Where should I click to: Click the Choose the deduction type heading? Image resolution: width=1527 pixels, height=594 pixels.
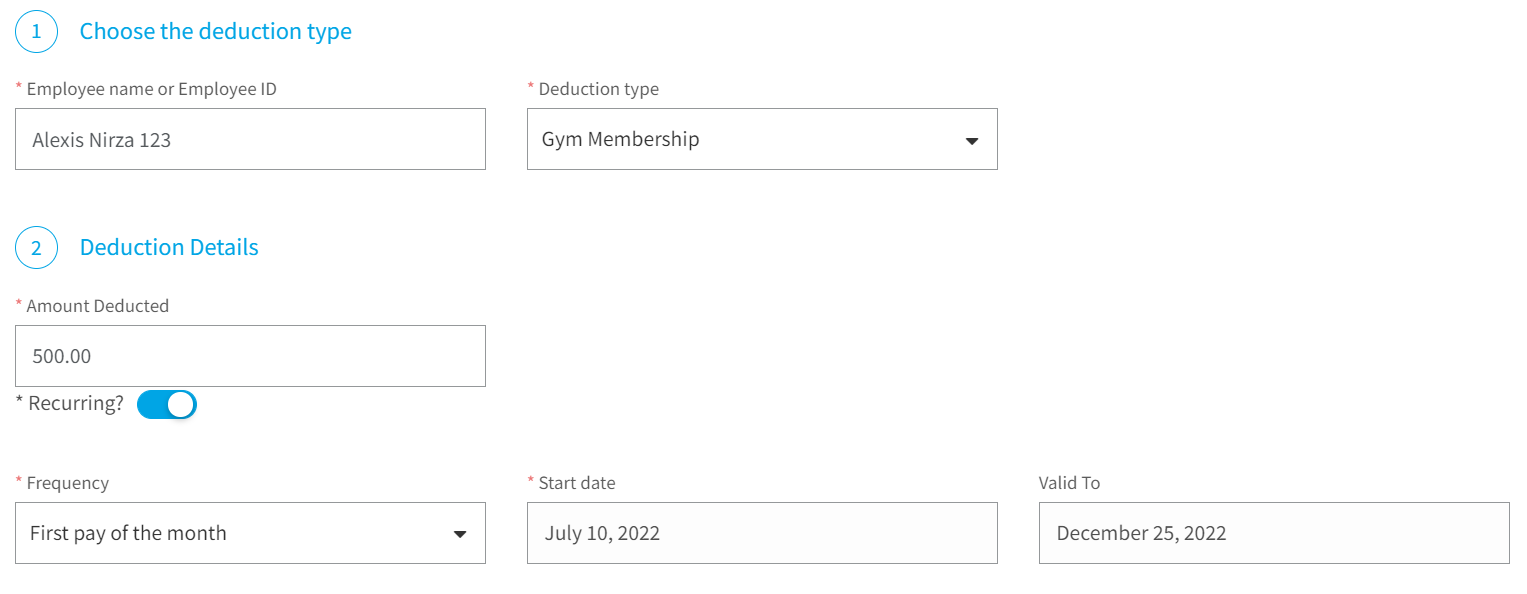click(x=216, y=31)
